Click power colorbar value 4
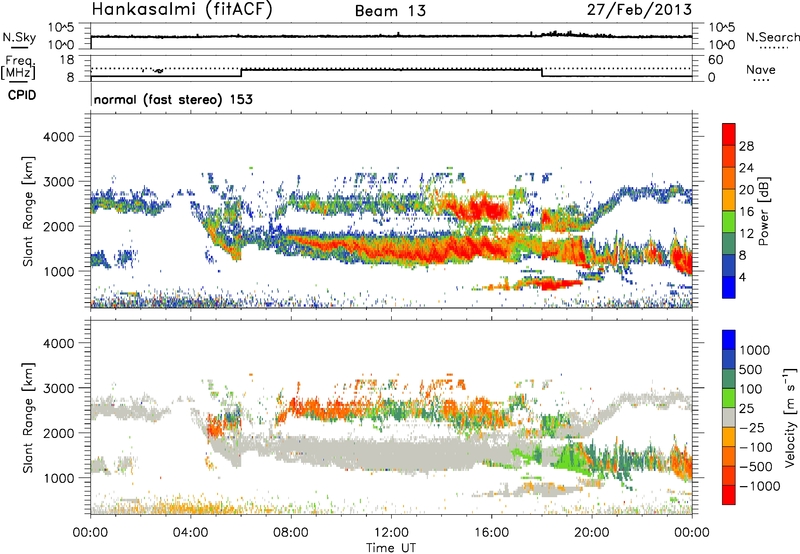 point(742,277)
